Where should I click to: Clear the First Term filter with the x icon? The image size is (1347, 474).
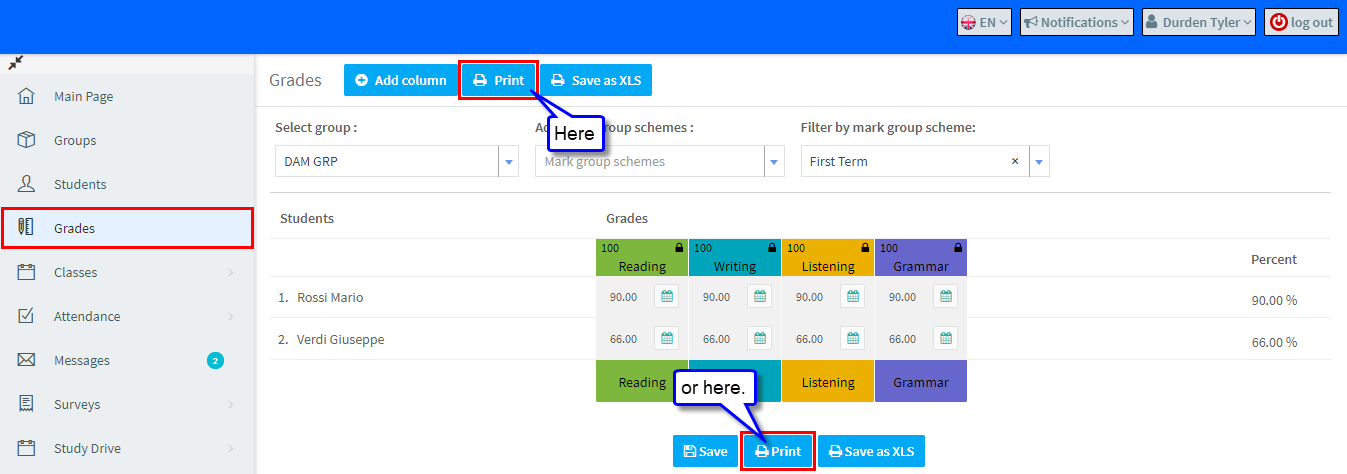[1015, 161]
